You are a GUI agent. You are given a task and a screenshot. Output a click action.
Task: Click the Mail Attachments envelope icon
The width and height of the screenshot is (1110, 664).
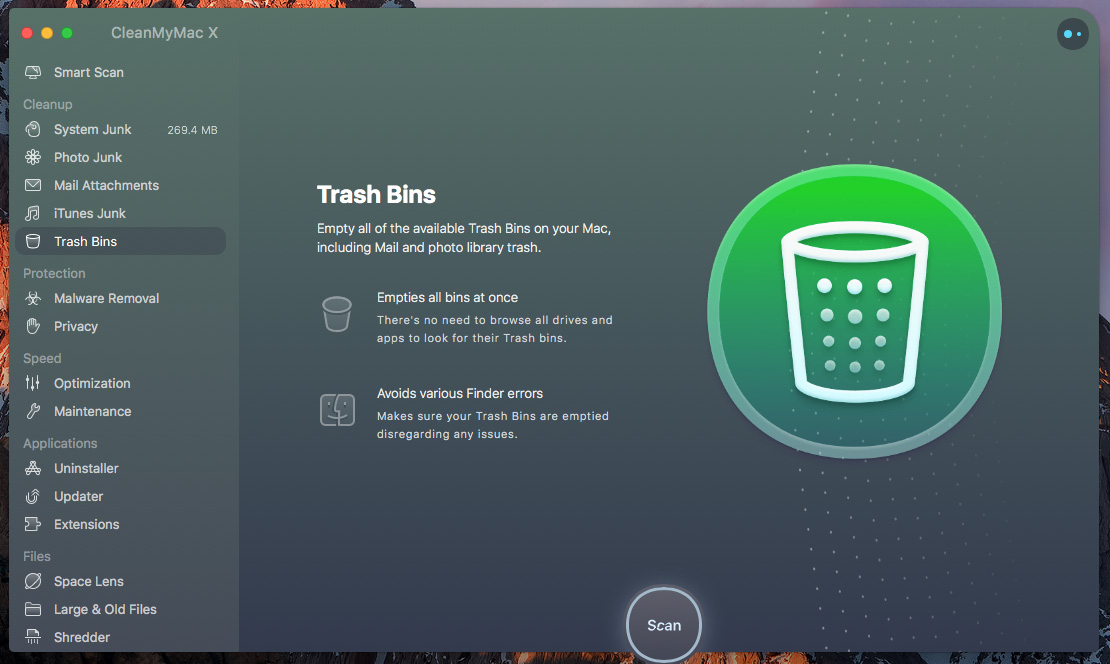pos(33,185)
